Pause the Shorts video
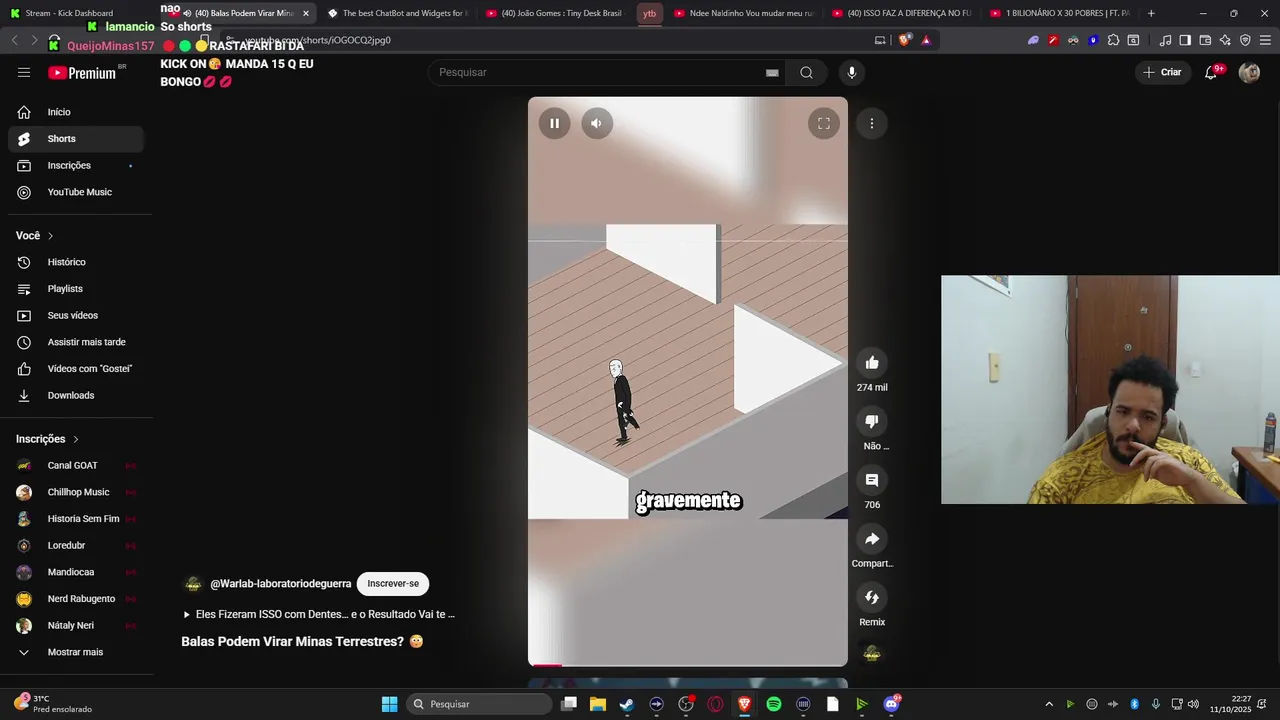The height and width of the screenshot is (720, 1280). click(x=554, y=123)
